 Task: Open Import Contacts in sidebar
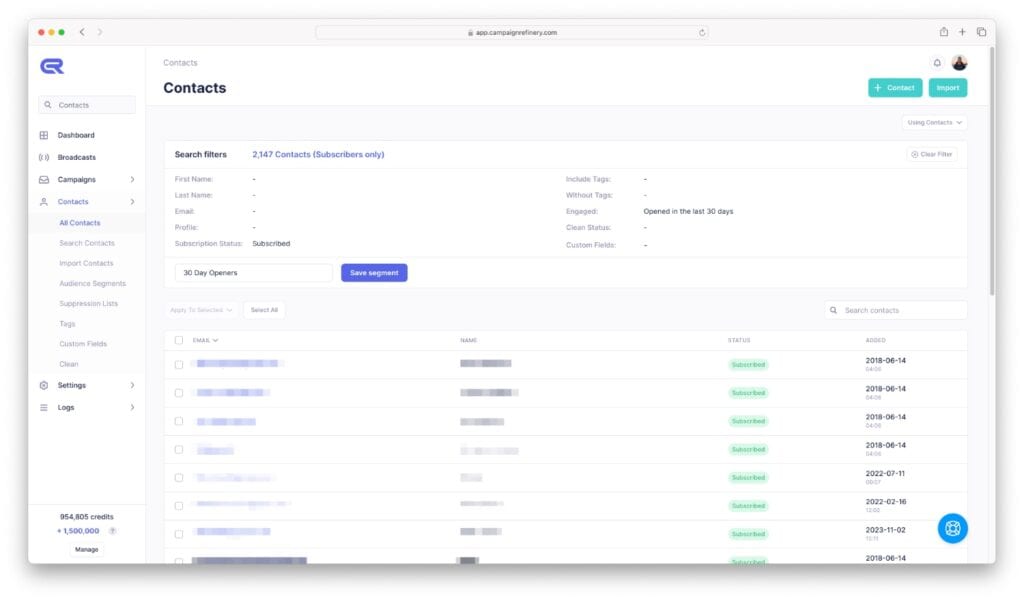pyautogui.click(x=86, y=263)
